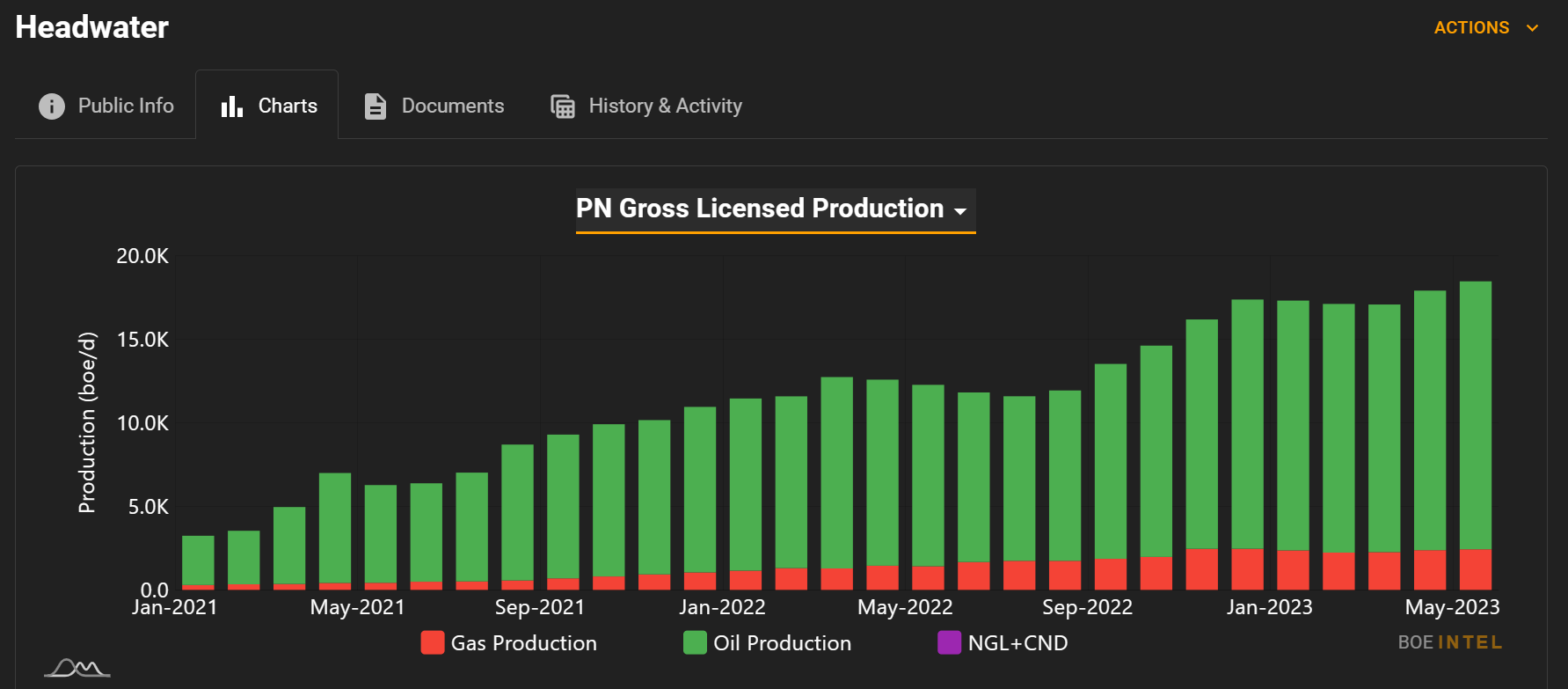Click the Sep-2021 x-axis label
Image resolution: width=1568 pixels, height=689 pixels.
[539, 607]
